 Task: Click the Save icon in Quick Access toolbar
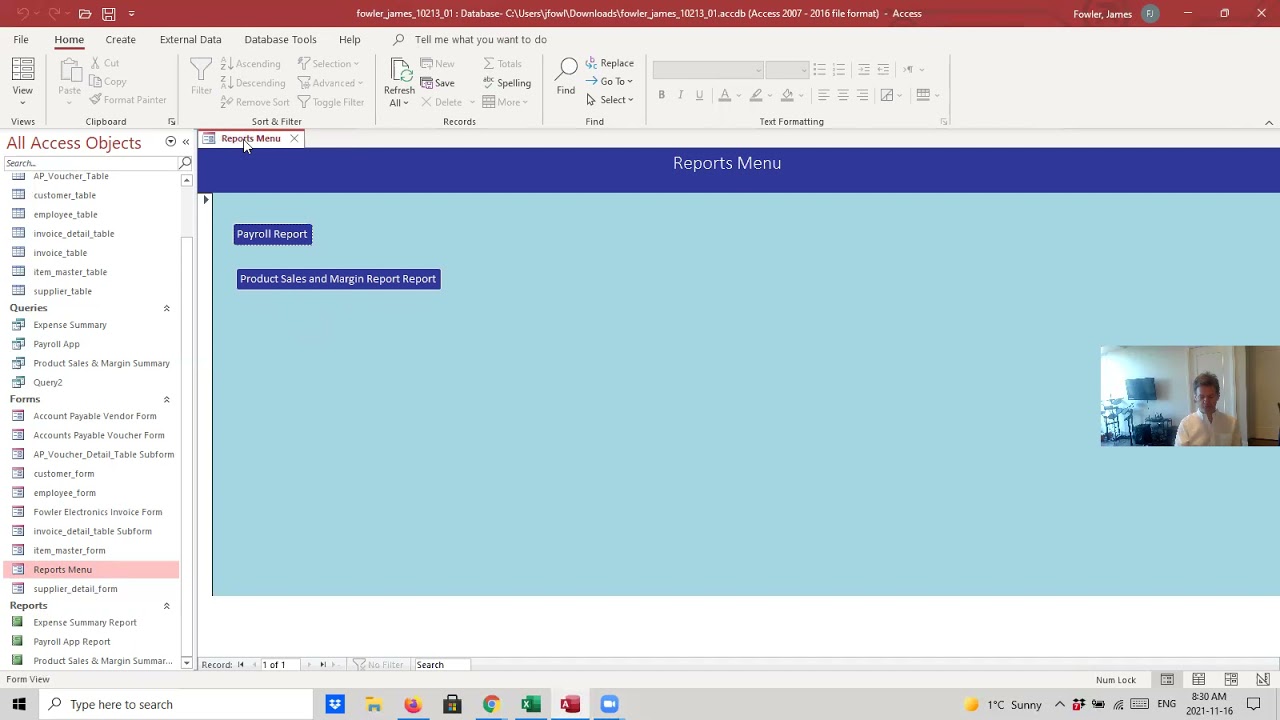tap(108, 14)
